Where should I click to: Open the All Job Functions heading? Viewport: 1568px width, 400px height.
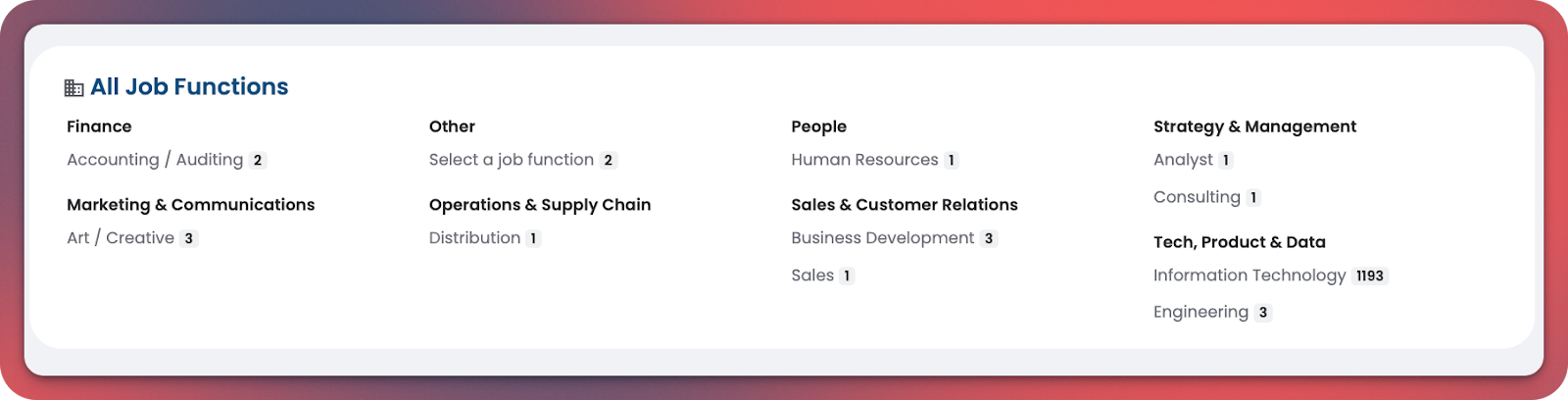pyautogui.click(x=189, y=87)
